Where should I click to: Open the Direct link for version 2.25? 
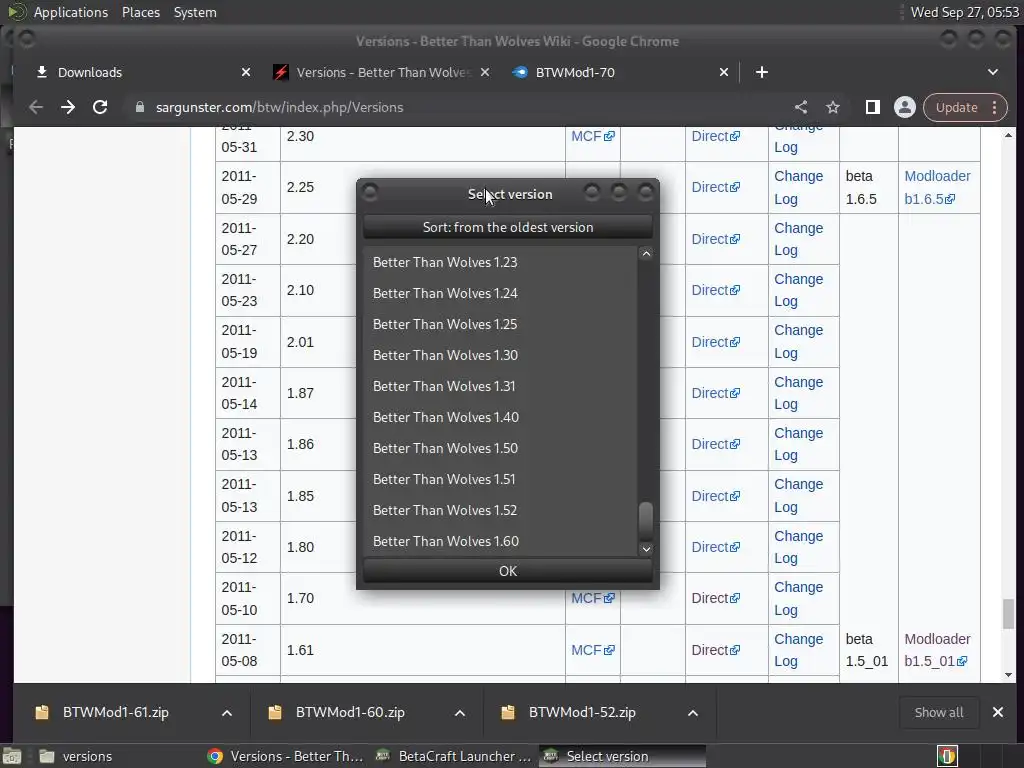pyautogui.click(x=715, y=187)
